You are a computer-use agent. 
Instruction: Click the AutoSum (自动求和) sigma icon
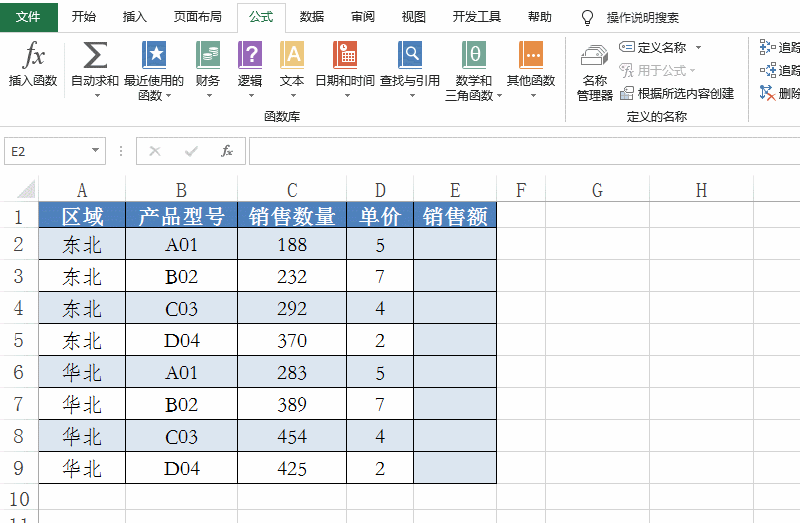(x=95, y=55)
